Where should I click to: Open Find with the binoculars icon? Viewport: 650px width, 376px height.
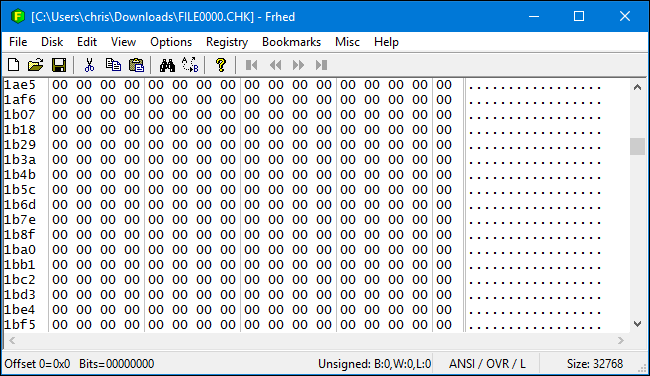(x=167, y=65)
